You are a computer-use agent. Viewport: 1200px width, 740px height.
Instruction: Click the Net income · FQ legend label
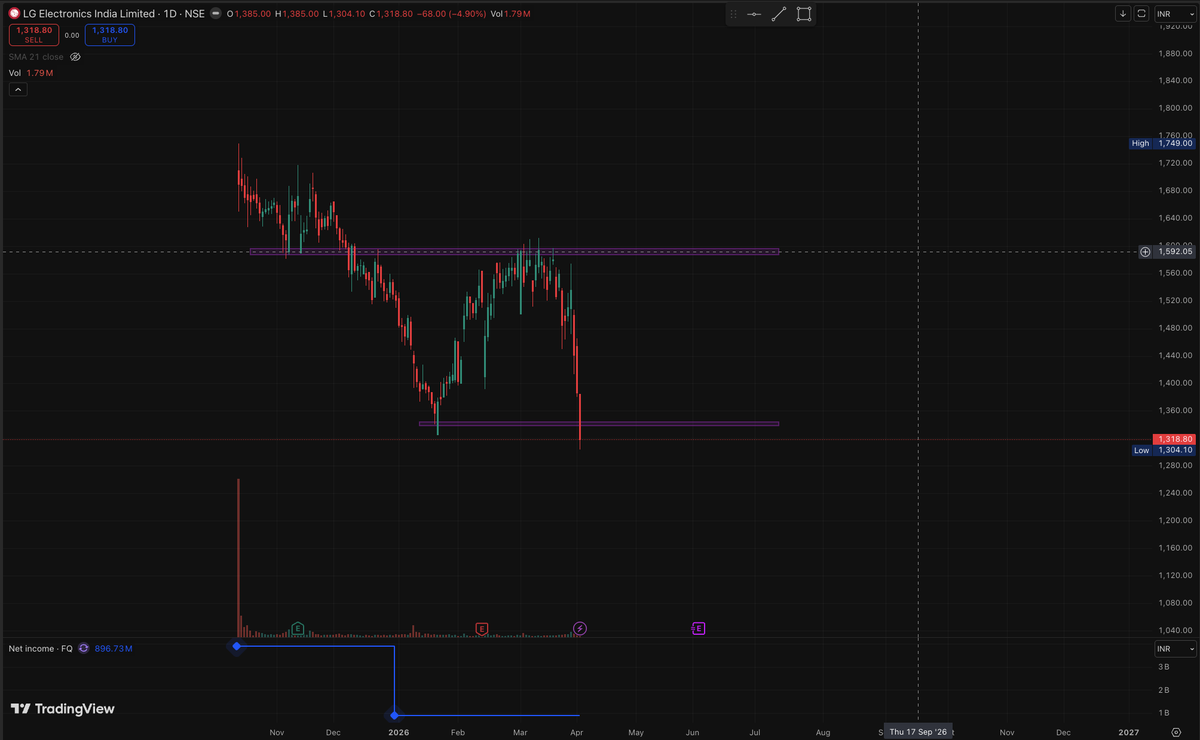click(40, 649)
